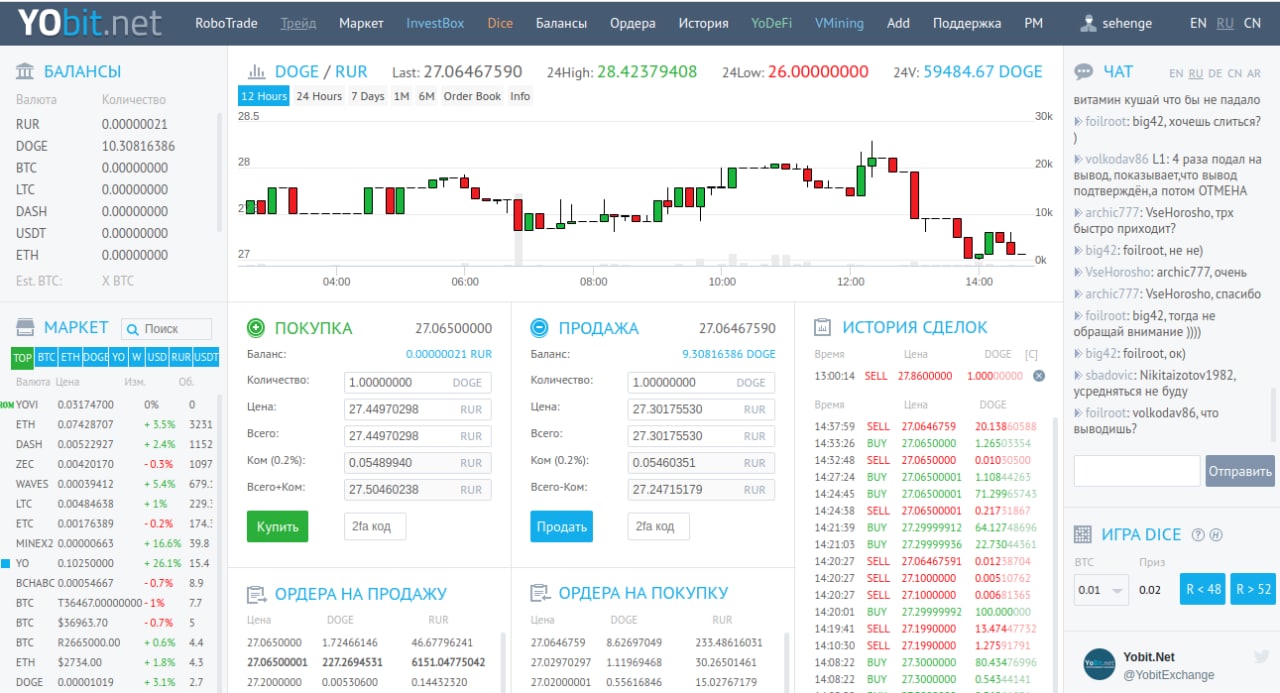This screenshot has height=693, width=1280.
Task: Select the 24 Hours chart range
Action: point(319,96)
